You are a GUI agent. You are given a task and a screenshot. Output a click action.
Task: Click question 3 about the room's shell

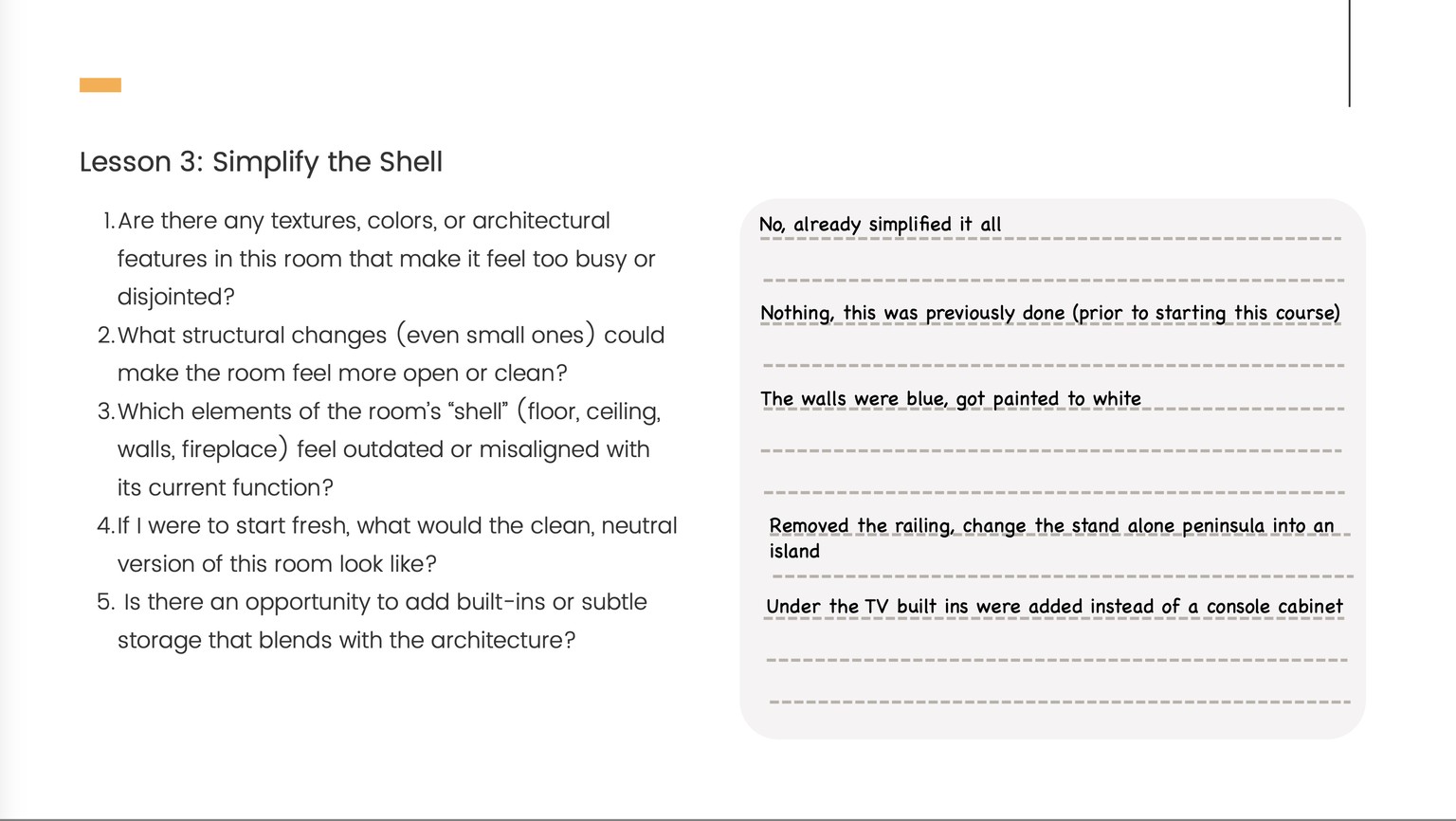point(379,449)
